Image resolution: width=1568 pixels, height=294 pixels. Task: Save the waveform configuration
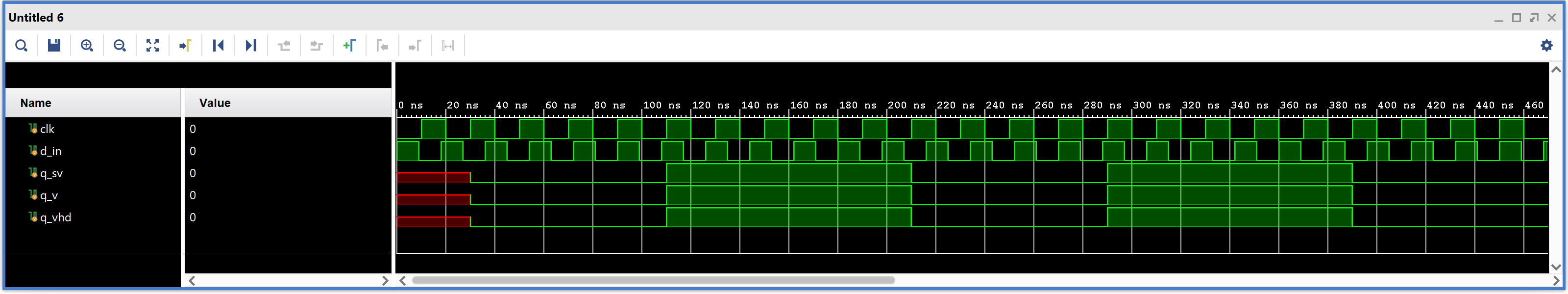coord(54,46)
